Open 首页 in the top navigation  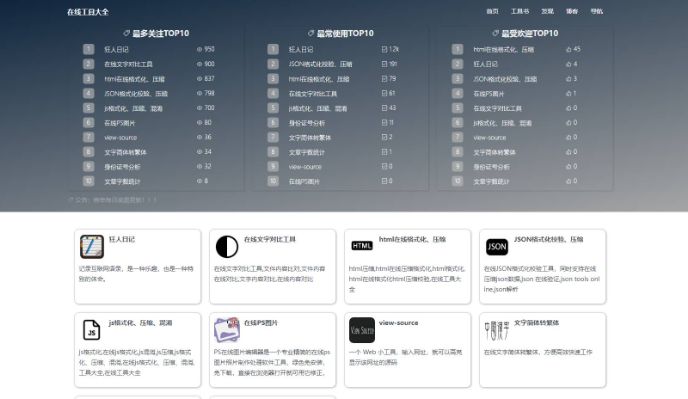click(x=492, y=11)
